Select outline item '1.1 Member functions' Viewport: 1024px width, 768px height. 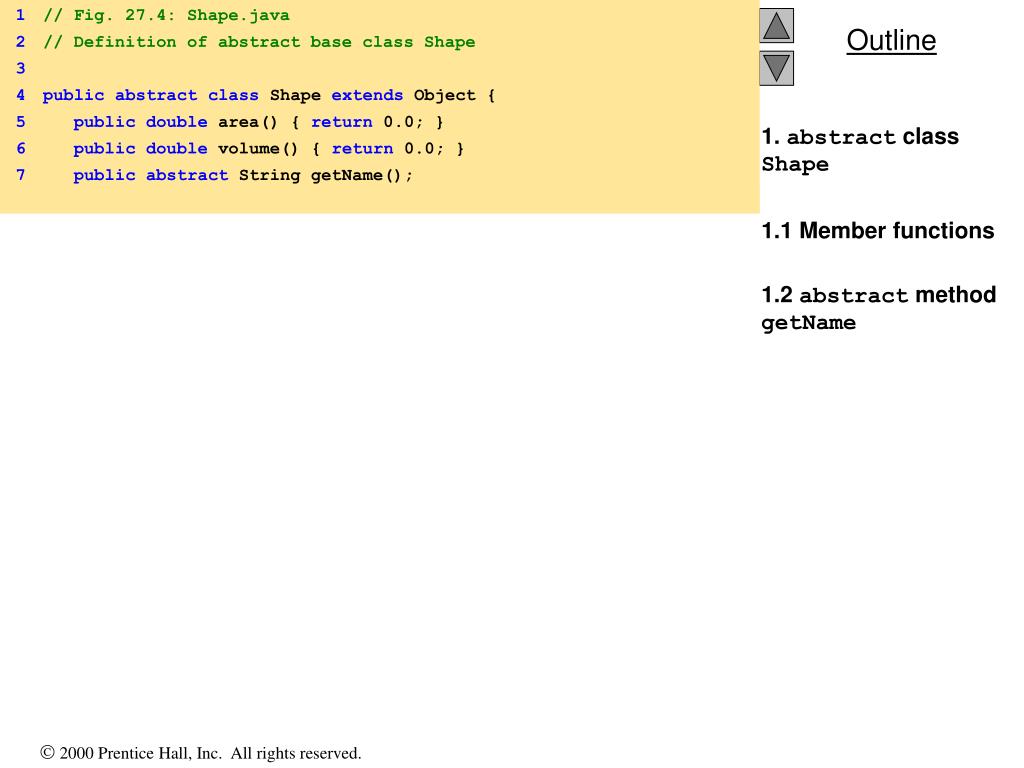coord(878,231)
